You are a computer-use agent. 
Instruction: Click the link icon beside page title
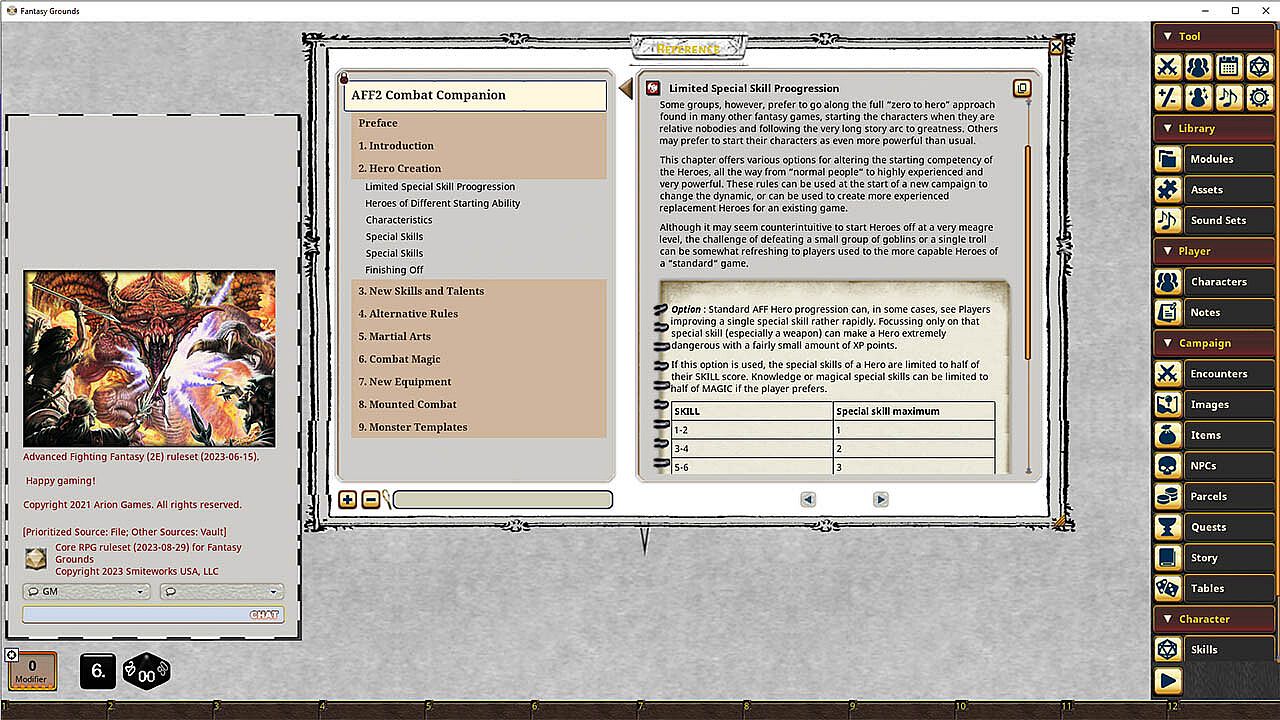(653, 88)
